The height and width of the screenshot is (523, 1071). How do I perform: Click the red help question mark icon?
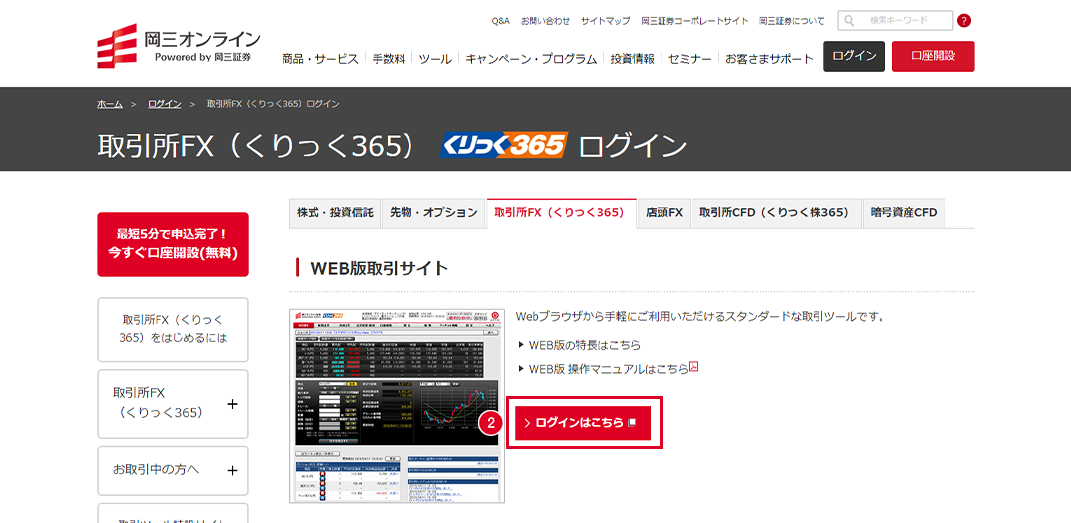(964, 20)
